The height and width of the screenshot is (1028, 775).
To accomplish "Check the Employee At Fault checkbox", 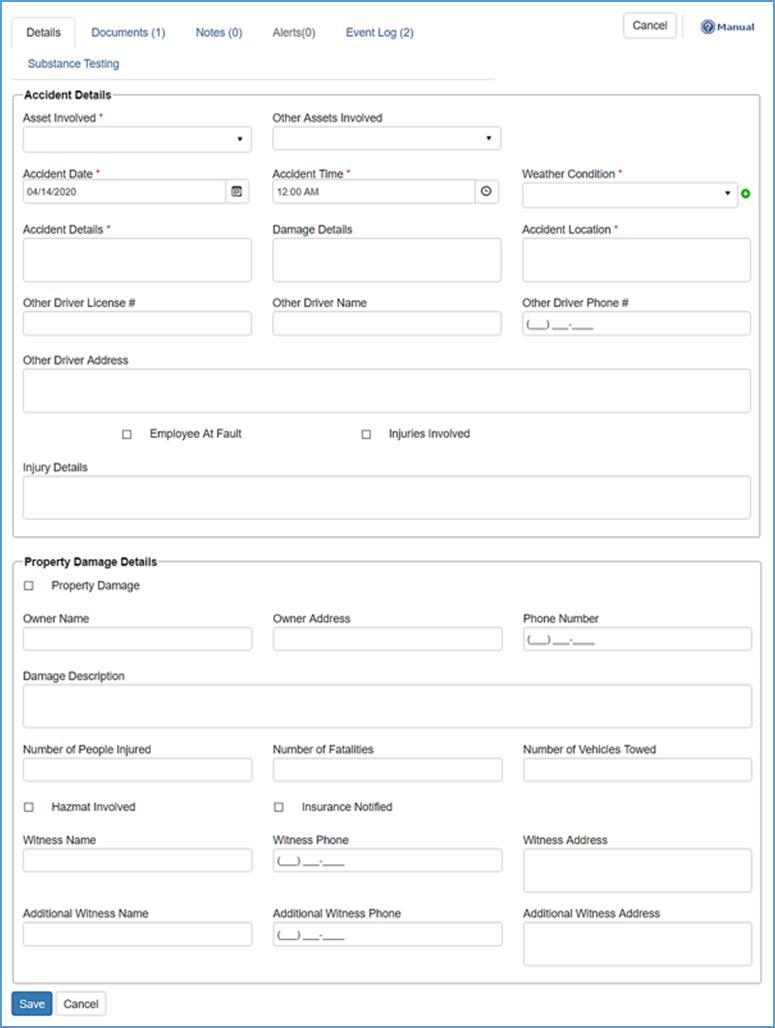I will point(127,435).
